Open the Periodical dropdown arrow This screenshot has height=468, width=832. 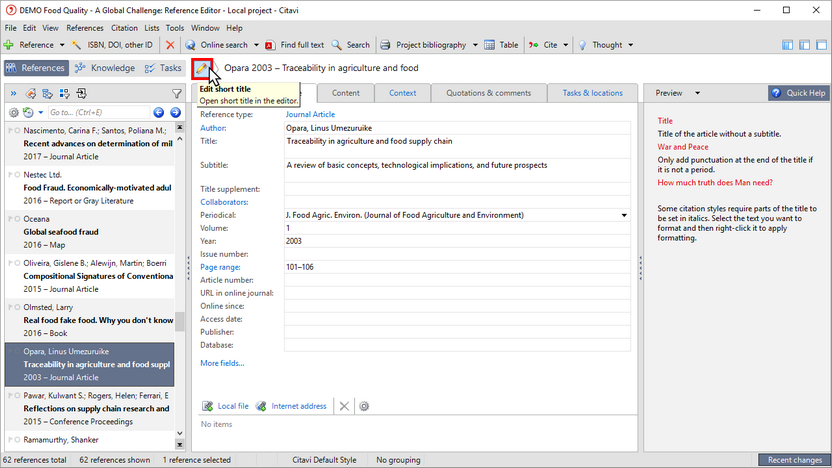tap(624, 215)
